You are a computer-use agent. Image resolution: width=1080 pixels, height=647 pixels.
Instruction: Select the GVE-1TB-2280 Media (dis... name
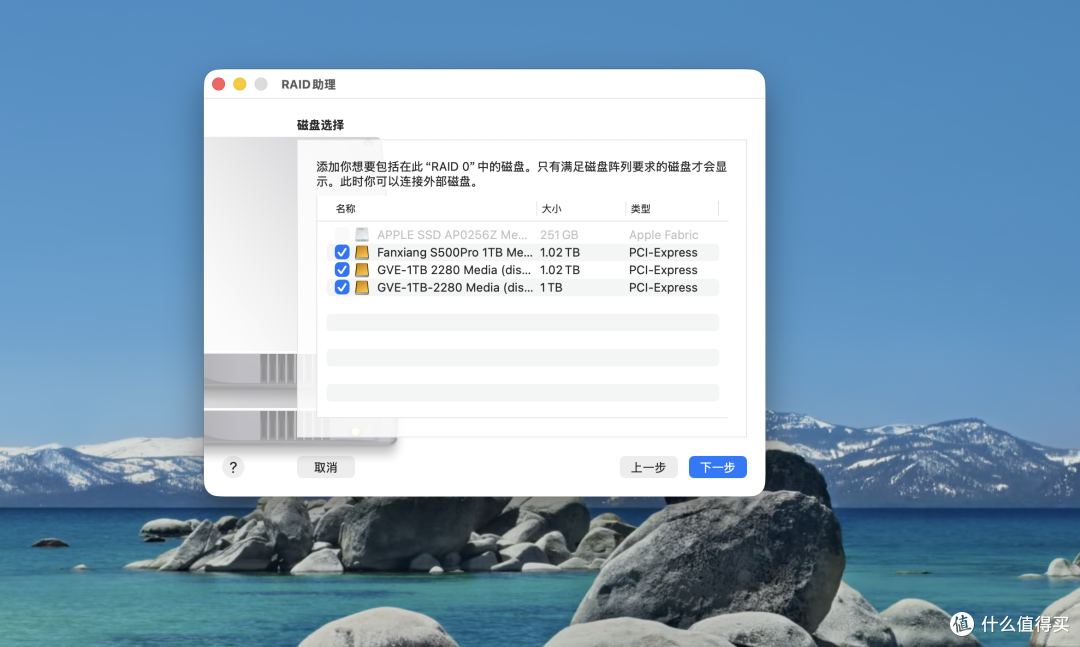tap(455, 287)
